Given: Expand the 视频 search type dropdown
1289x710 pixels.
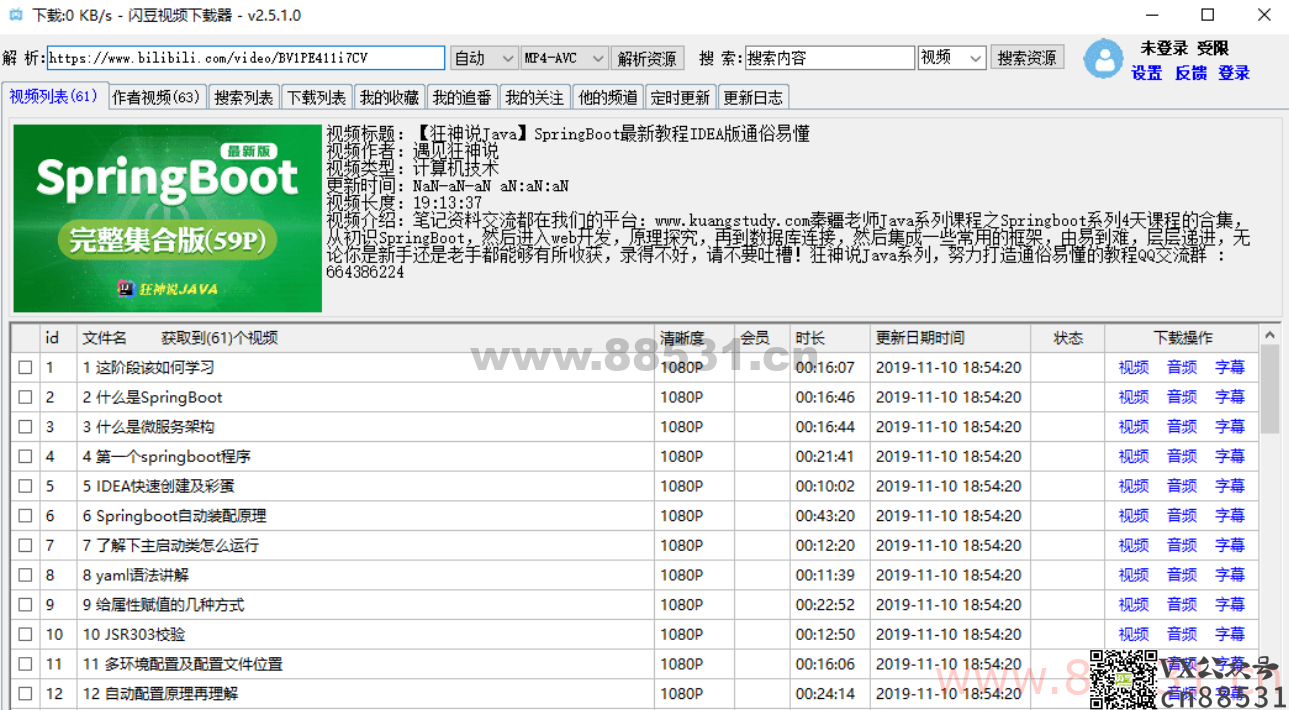Looking at the screenshot, I should [952, 58].
